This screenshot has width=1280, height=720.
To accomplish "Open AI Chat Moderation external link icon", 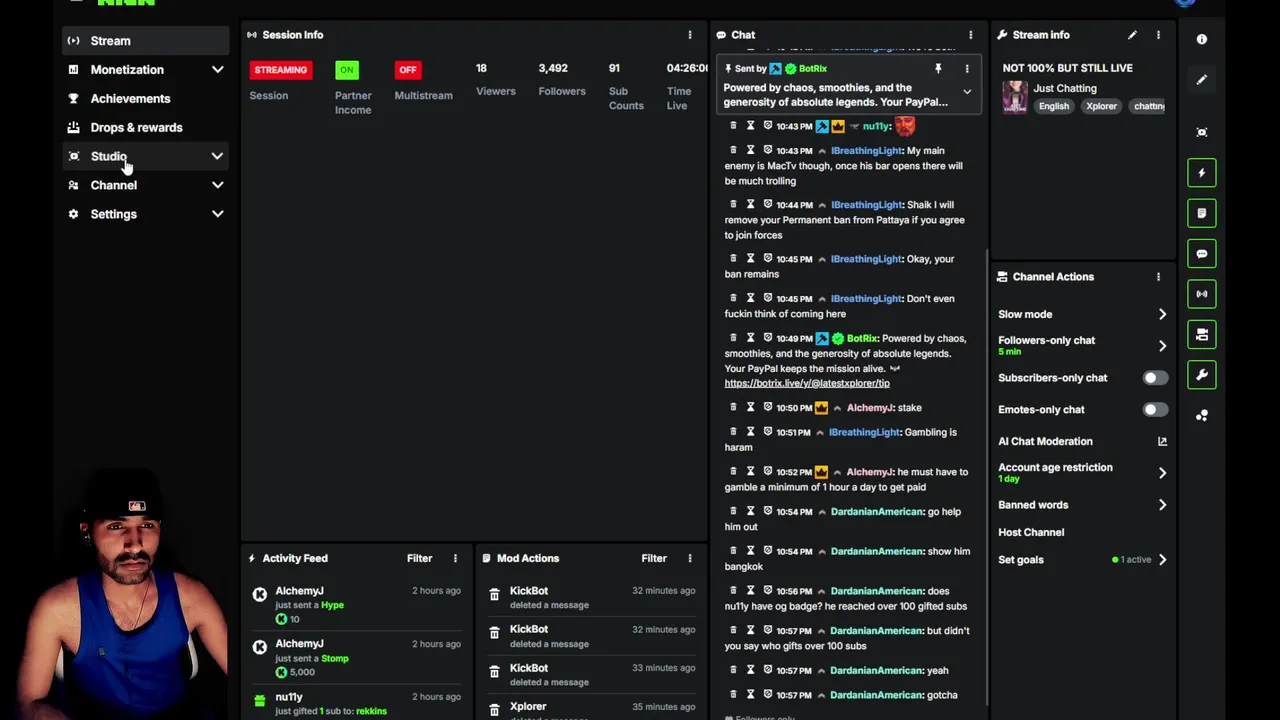I will [1162, 441].
